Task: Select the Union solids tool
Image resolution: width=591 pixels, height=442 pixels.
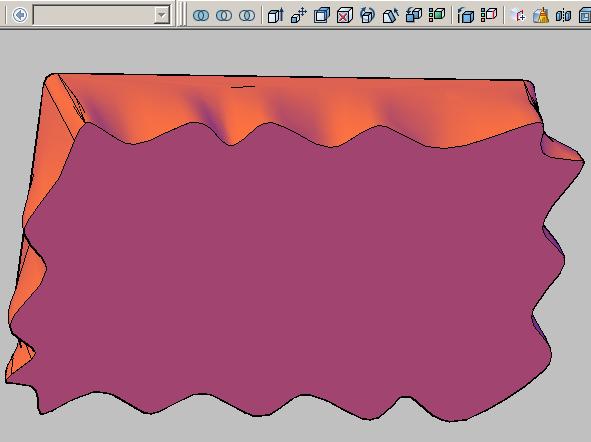Action: point(201,15)
